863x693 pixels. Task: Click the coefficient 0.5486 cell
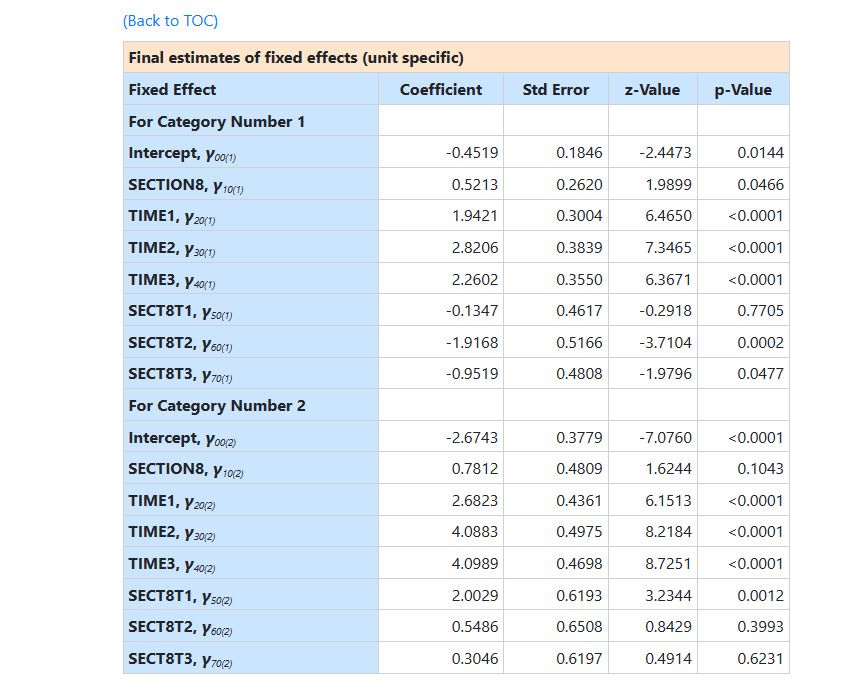pos(475,627)
